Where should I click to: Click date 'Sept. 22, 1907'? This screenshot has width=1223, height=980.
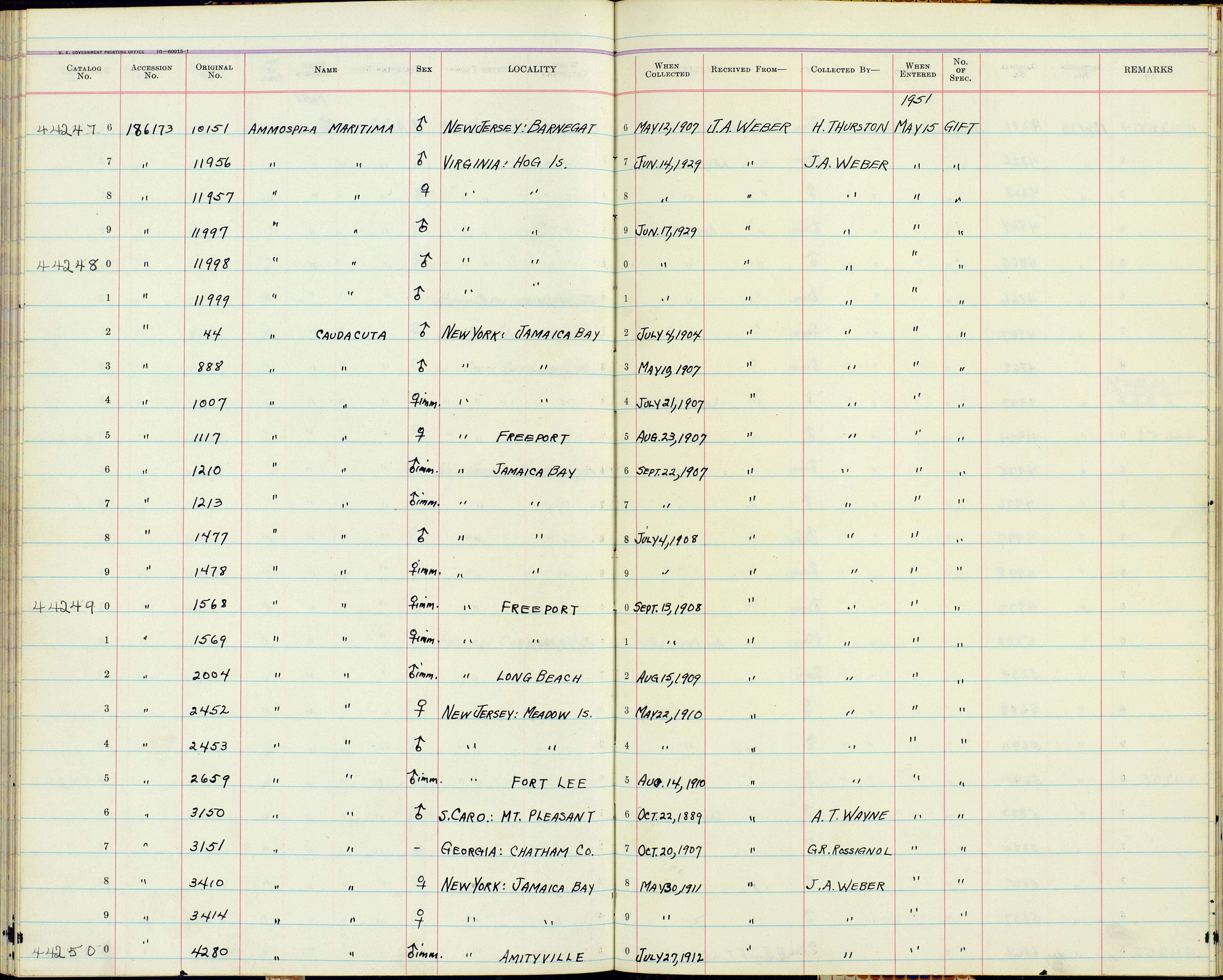click(x=671, y=472)
